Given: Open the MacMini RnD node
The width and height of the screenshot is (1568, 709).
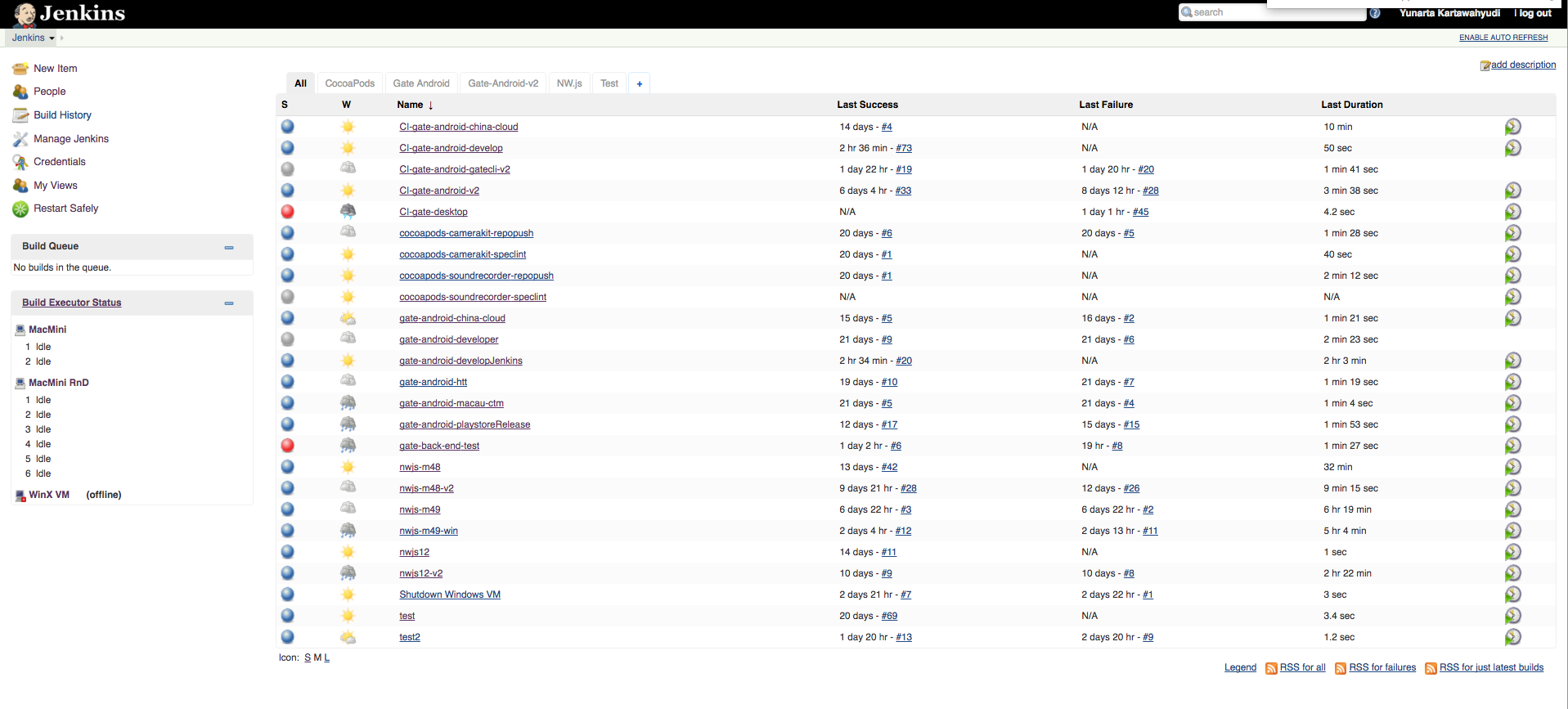Looking at the screenshot, I should coord(59,383).
